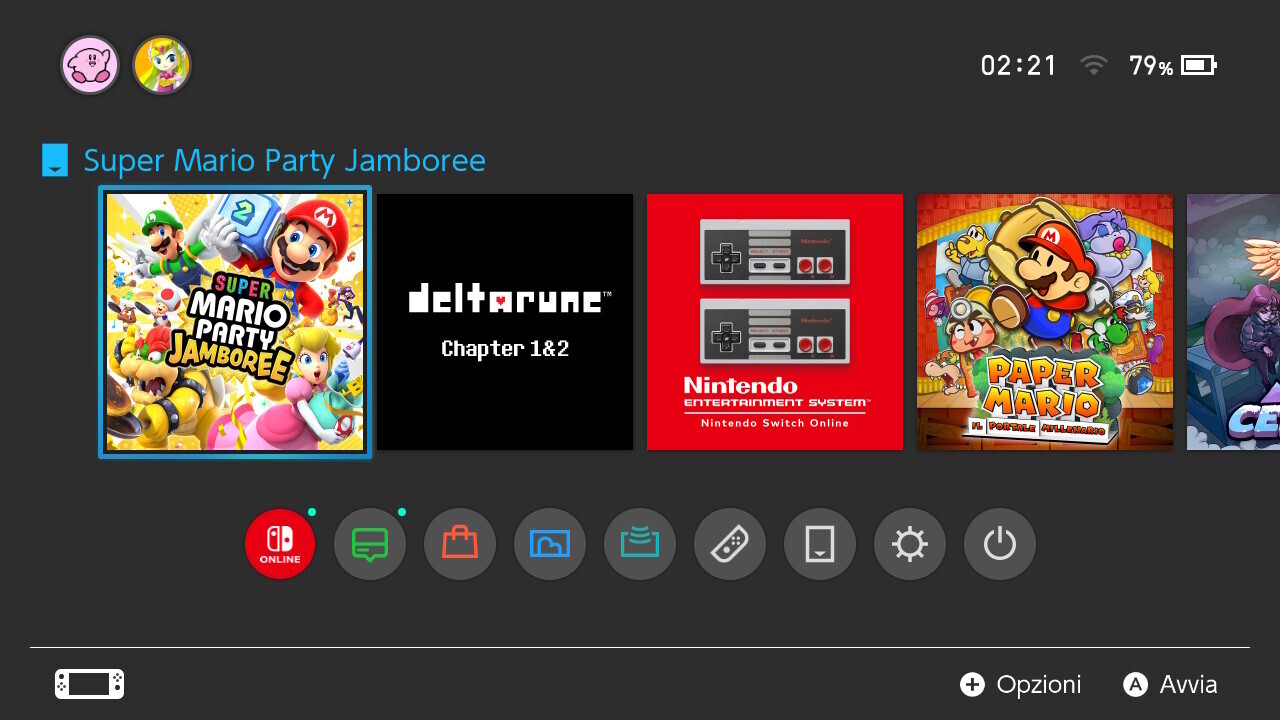Click the Wi-Fi signal status icon

coord(1094,66)
